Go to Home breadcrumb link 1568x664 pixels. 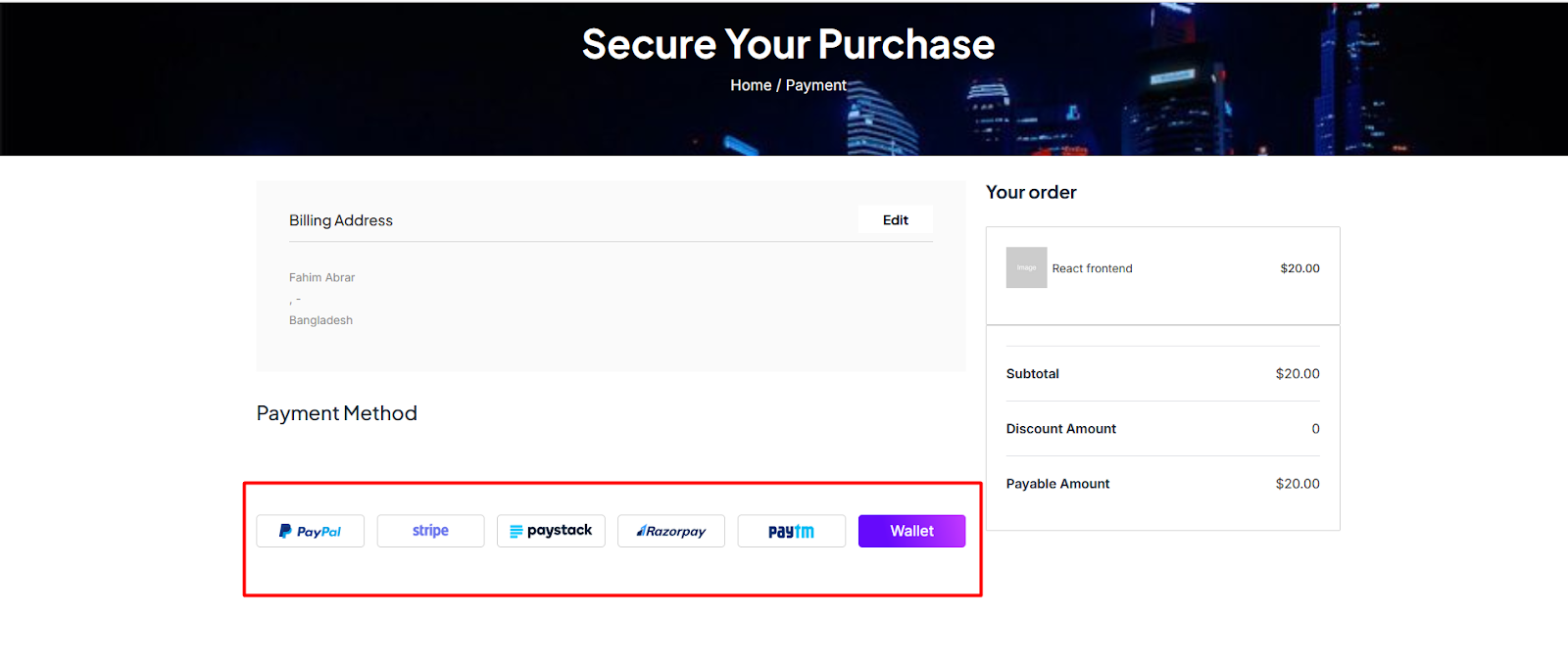coord(751,85)
